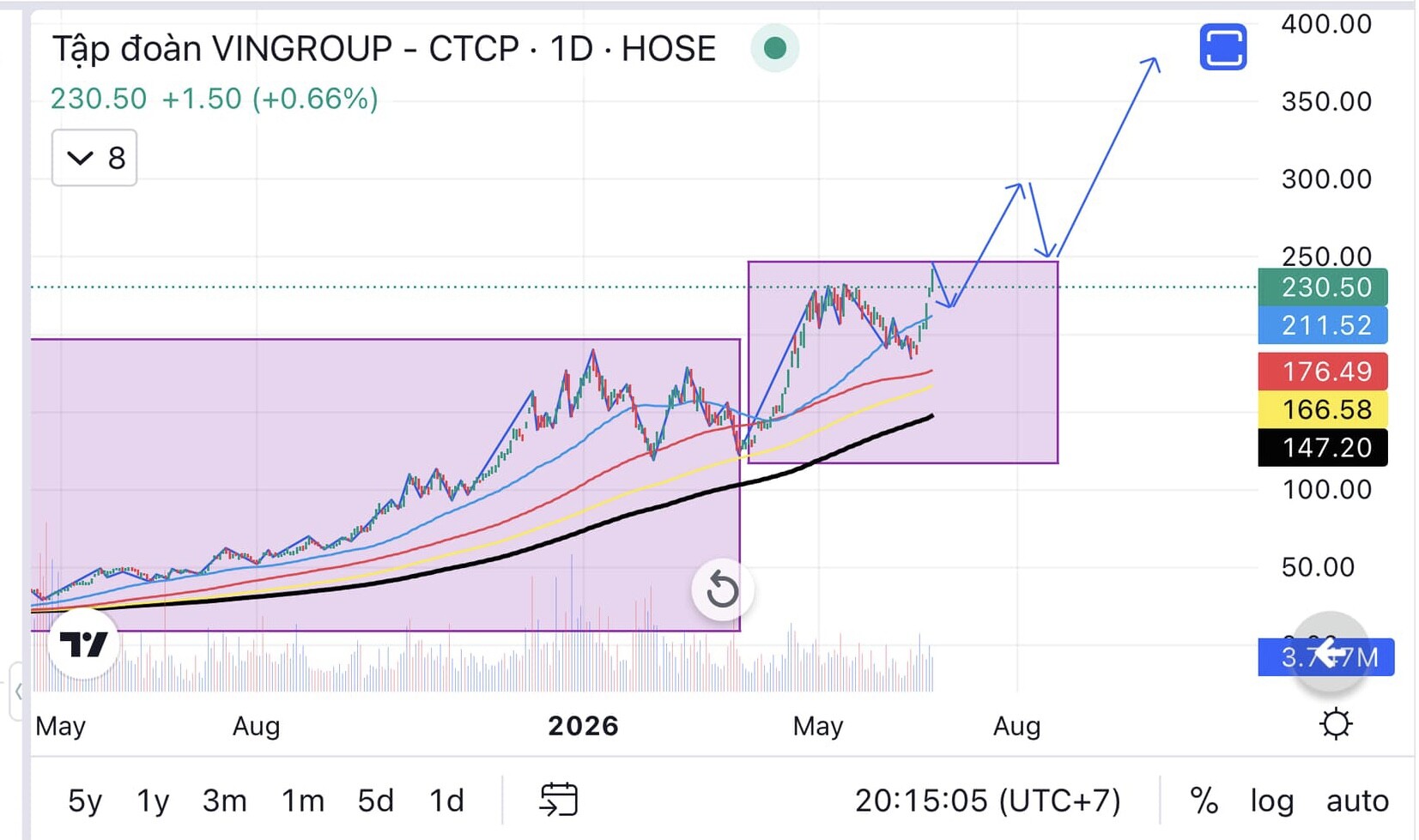The width and height of the screenshot is (1419, 840).
Task: Switch to 1d time range
Action: [x=446, y=801]
